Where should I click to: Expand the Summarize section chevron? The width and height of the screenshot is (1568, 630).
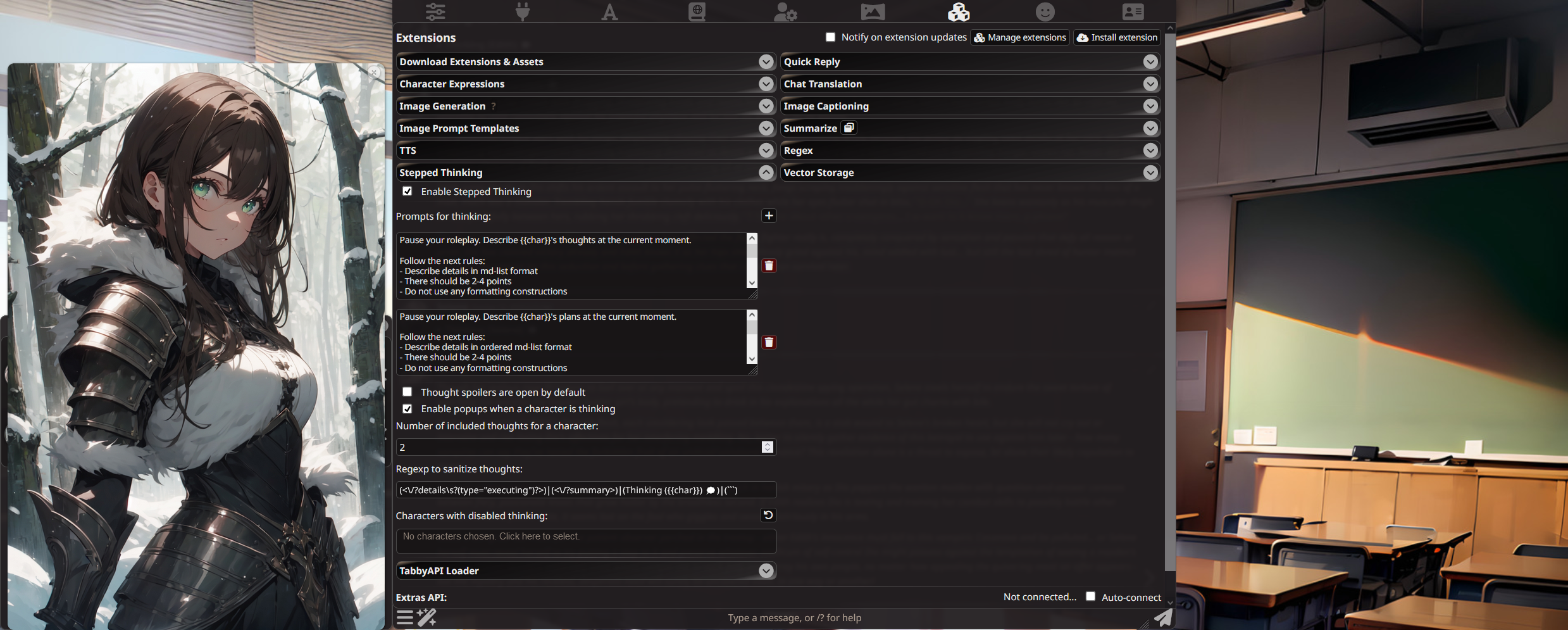click(1150, 128)
